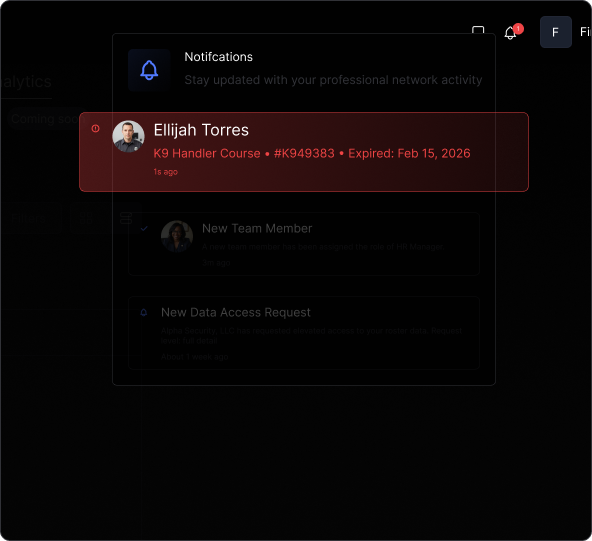This screenshot has width=592, height=541.
Task: Click bell icon beside New Data Access Request
Action: (x=143, y=313)
